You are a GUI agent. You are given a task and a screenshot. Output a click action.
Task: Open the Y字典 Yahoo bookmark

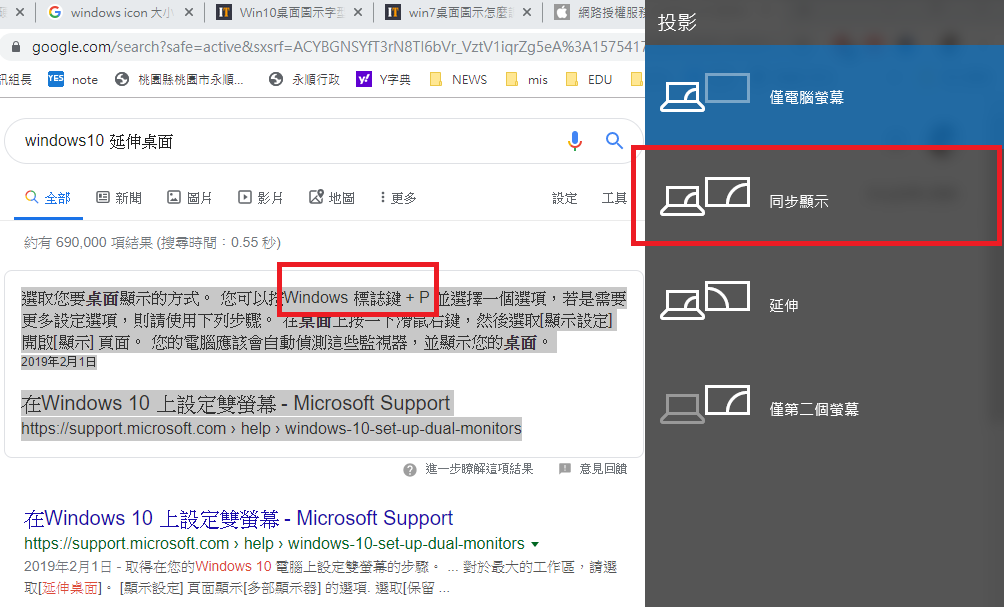pyautogui.click(x=384, y=79)
